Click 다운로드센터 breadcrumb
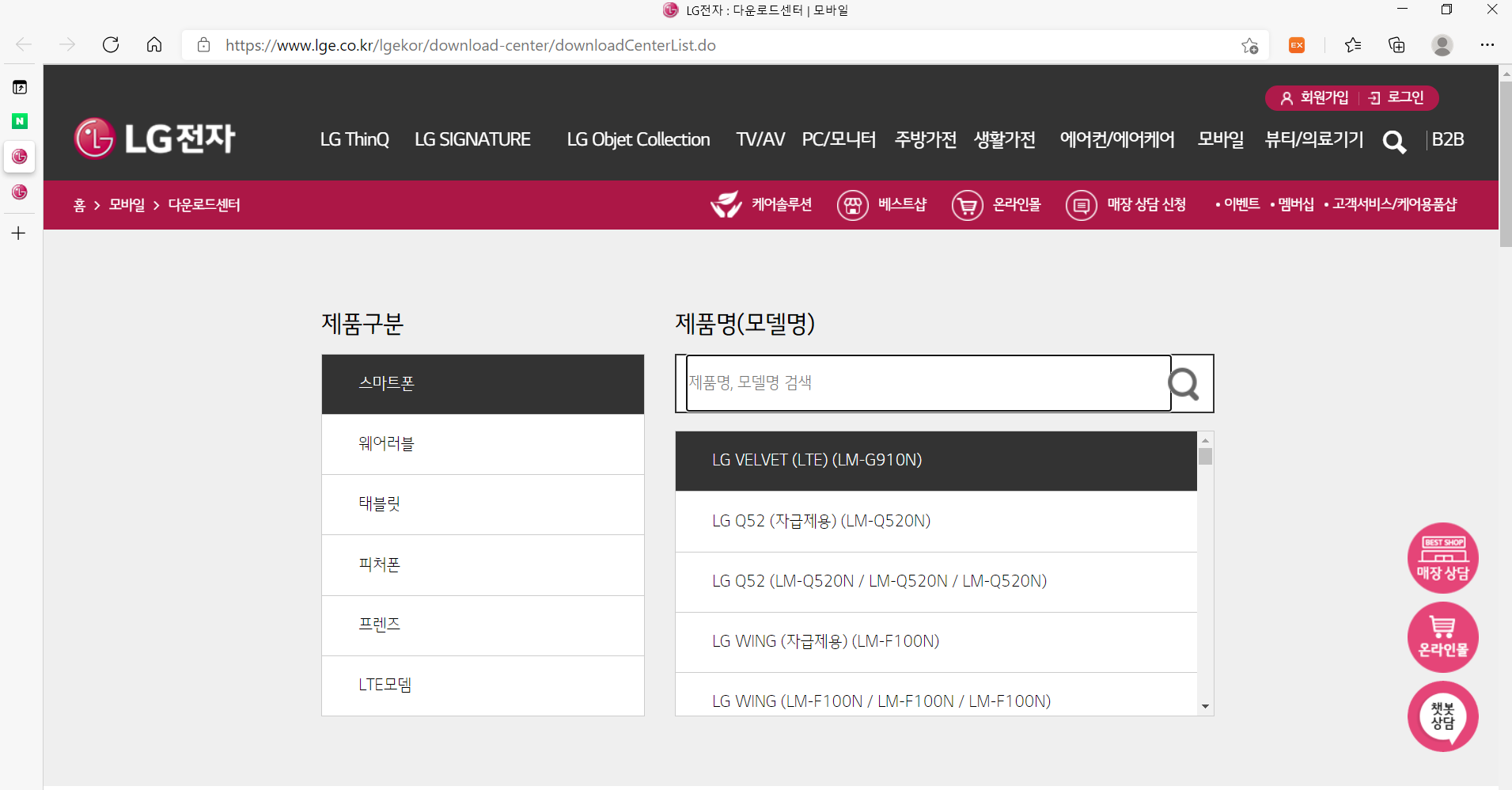Viewport: 1512px width, 790px height. (x=204, y=205)
